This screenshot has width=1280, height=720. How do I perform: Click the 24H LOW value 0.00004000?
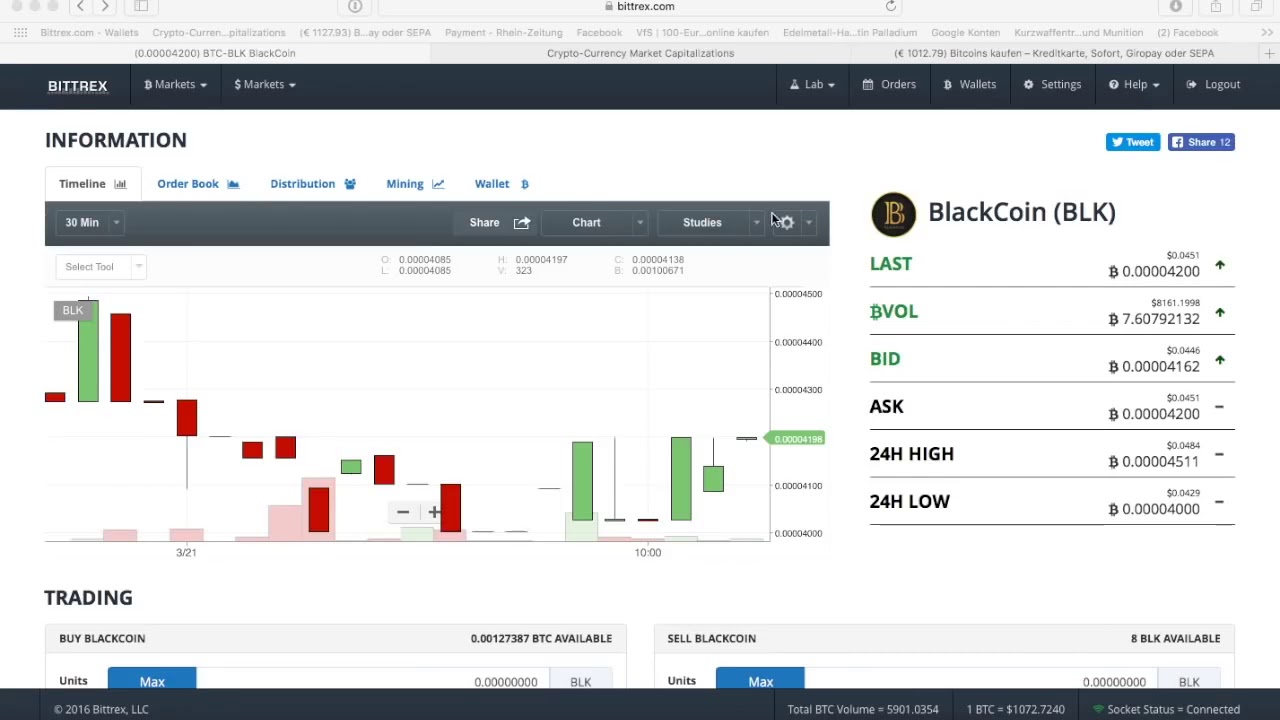click(x=1154, y=509)
